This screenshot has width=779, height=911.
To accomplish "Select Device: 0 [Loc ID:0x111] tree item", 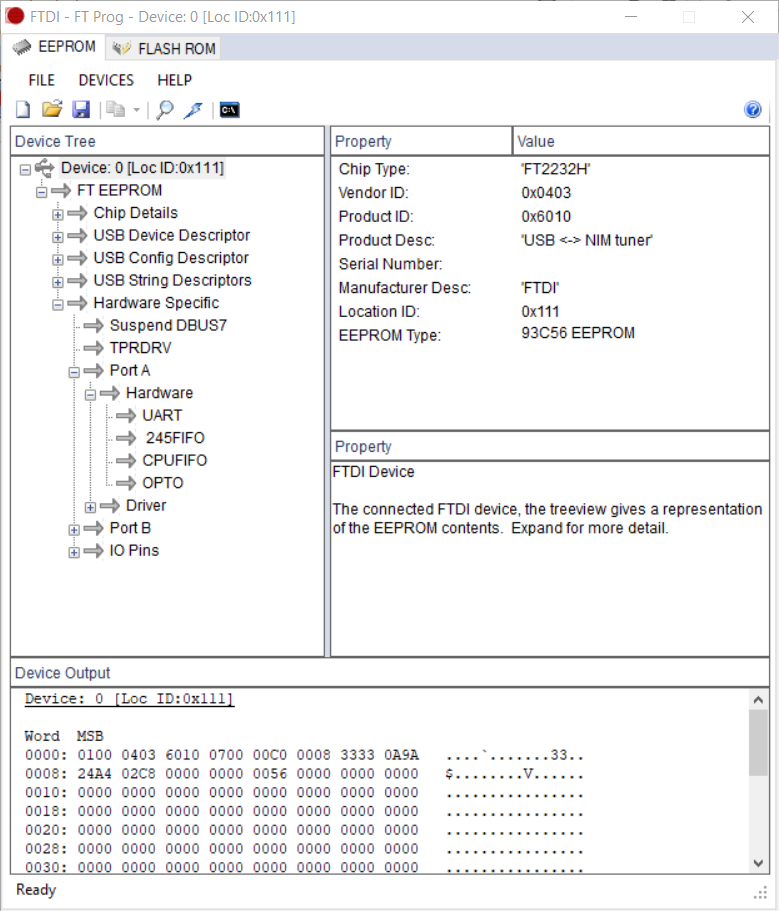I will [142, 168].
